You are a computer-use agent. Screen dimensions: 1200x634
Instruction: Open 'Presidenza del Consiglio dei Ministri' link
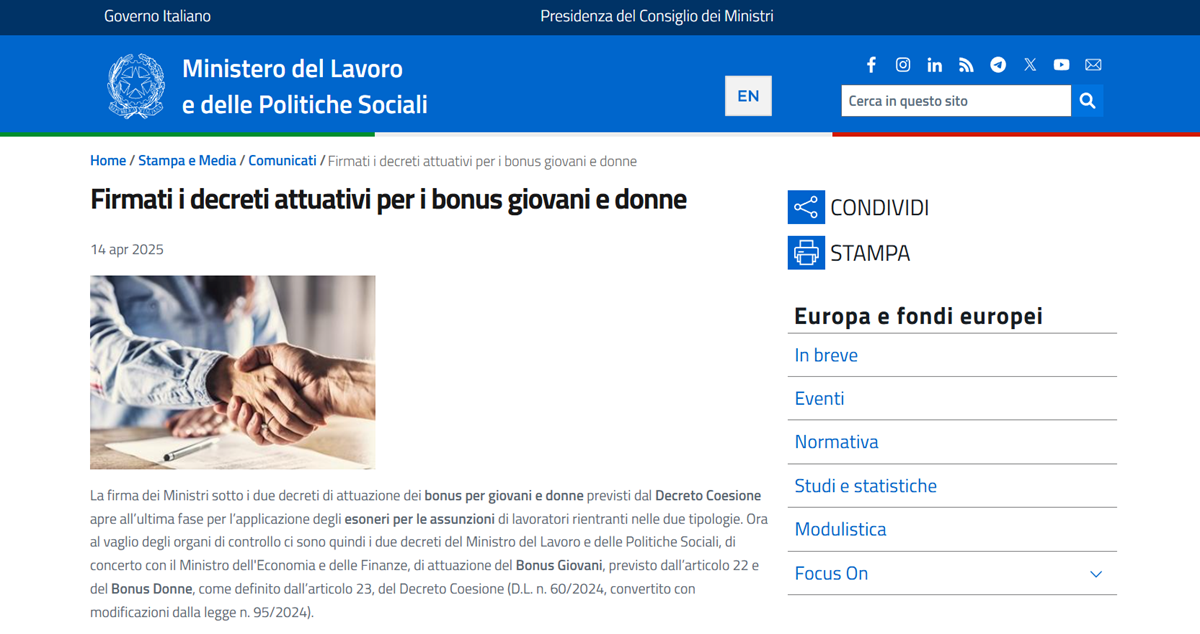point(657,16)
